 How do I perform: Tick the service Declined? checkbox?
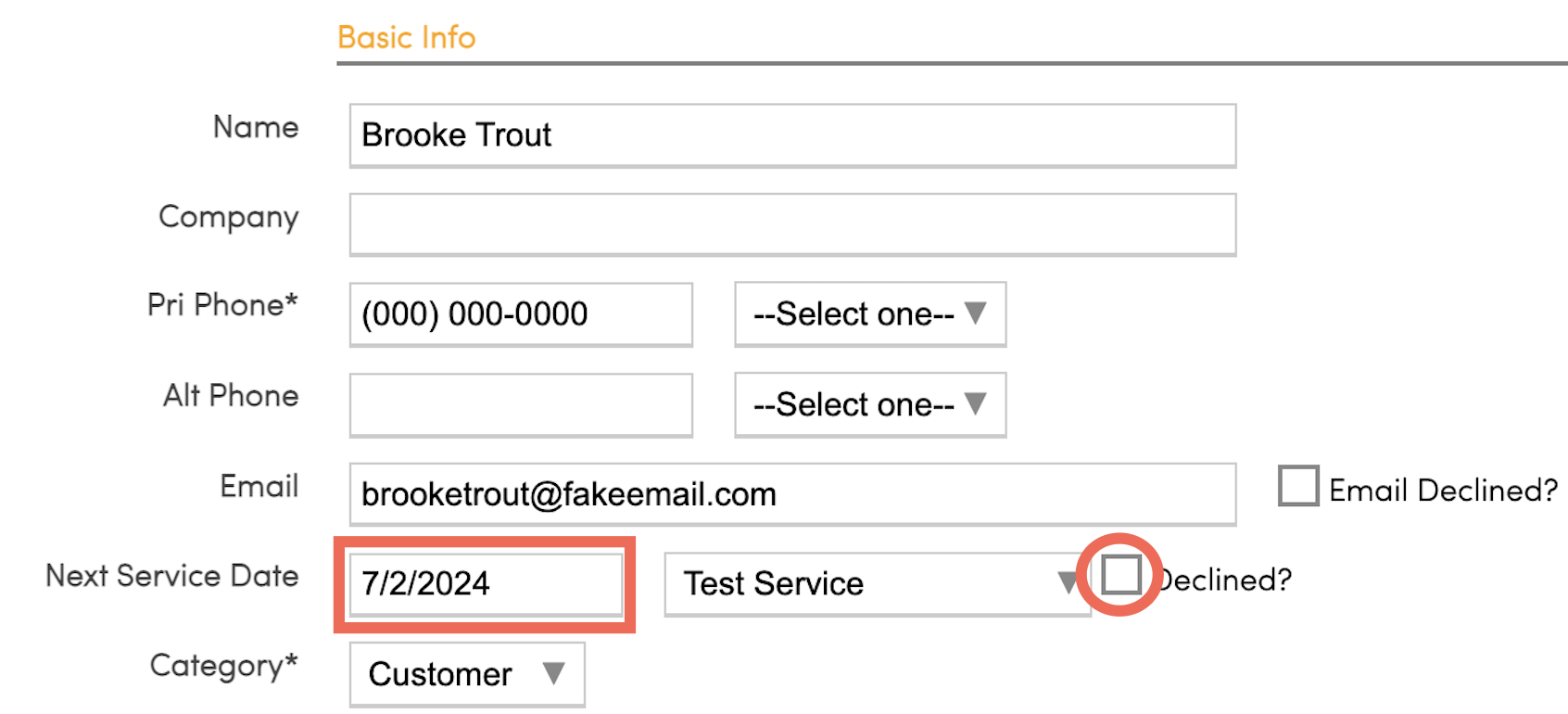tap(1120, 575)
